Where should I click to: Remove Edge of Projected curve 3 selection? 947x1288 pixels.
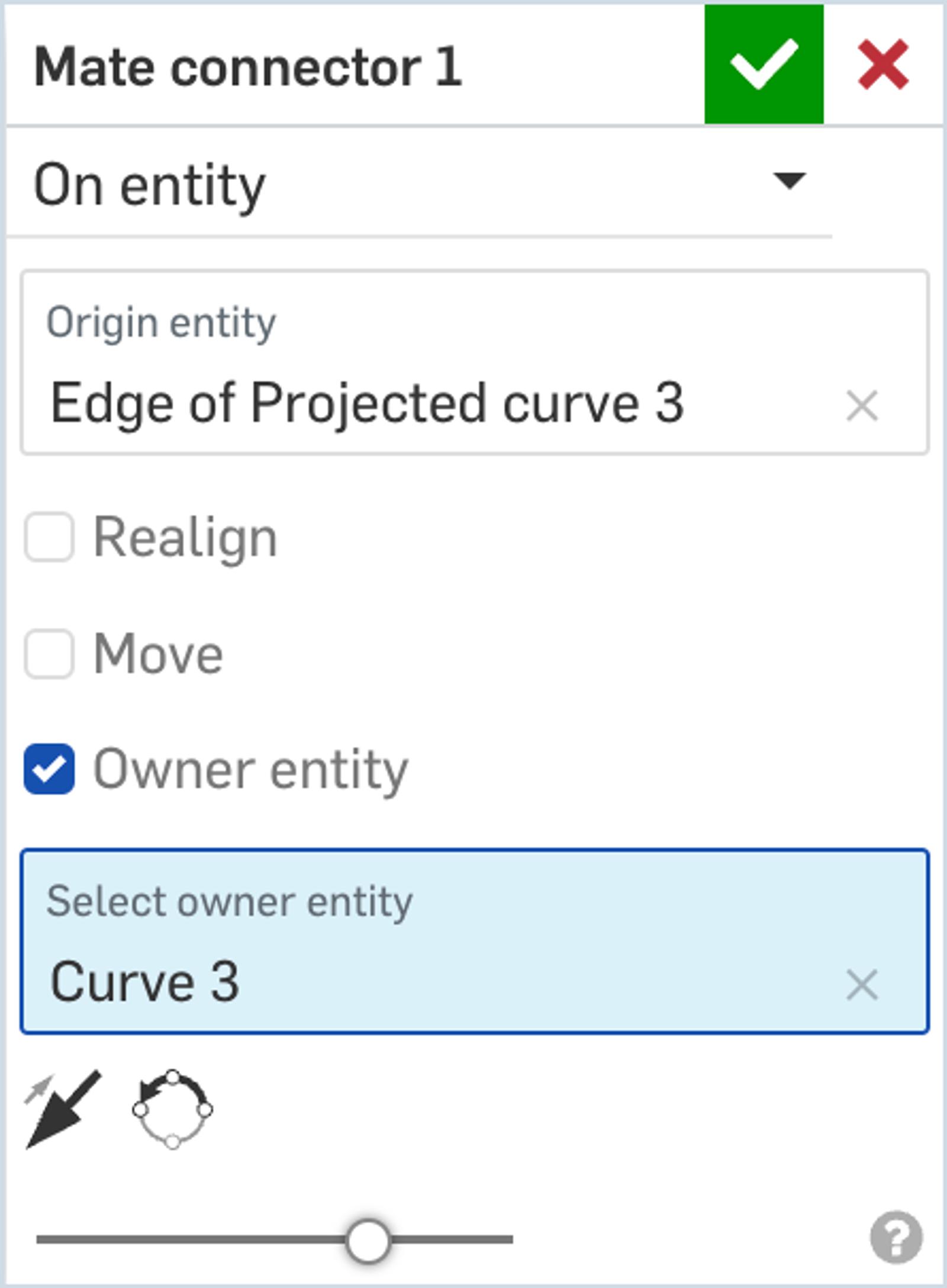pyautogui.click(x=862, y=406)
